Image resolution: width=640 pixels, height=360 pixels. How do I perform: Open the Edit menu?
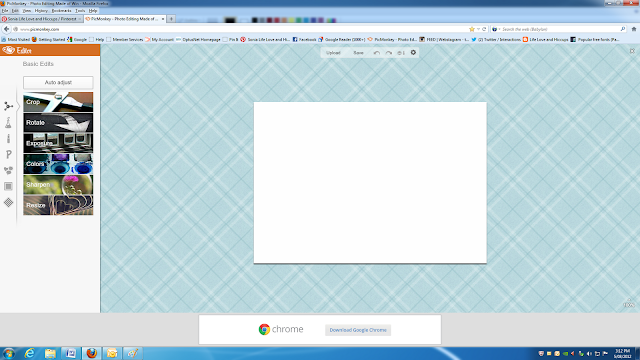pos(15,11)
